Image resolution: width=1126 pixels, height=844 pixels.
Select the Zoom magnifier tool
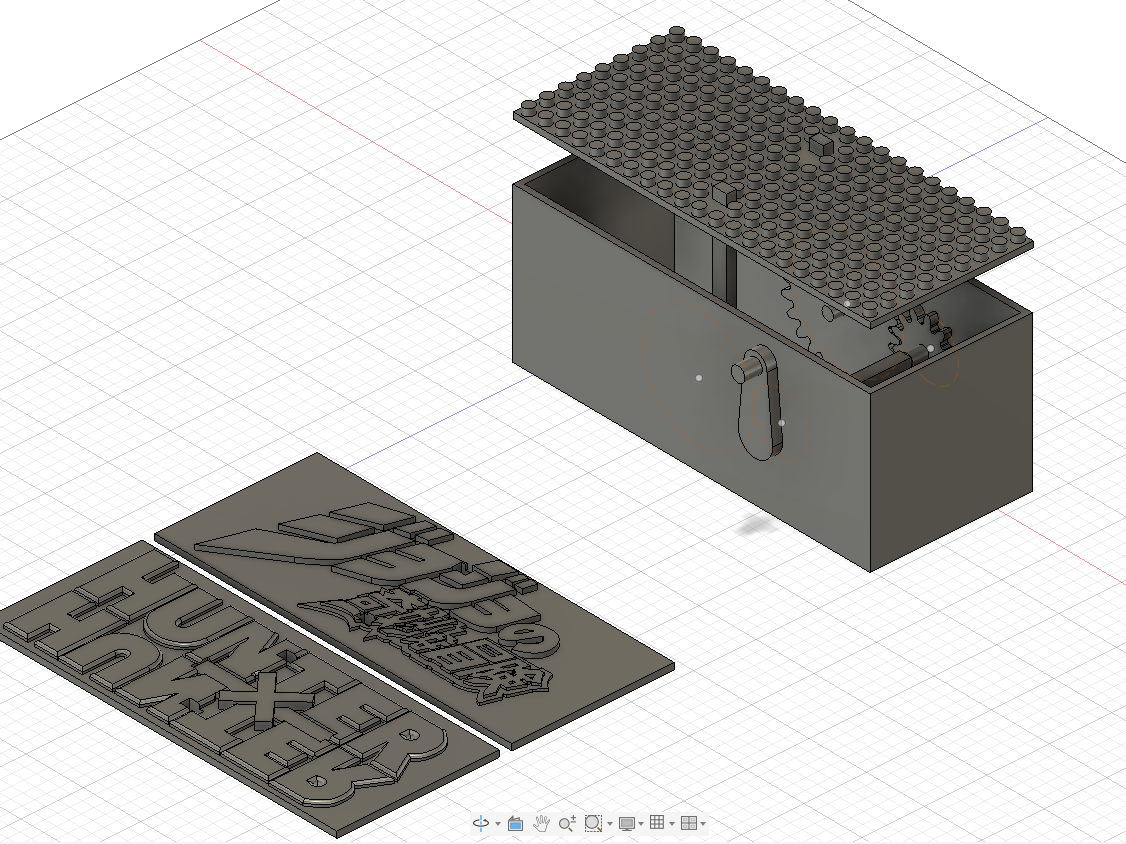pyautogui.click(x=567, y=823)
